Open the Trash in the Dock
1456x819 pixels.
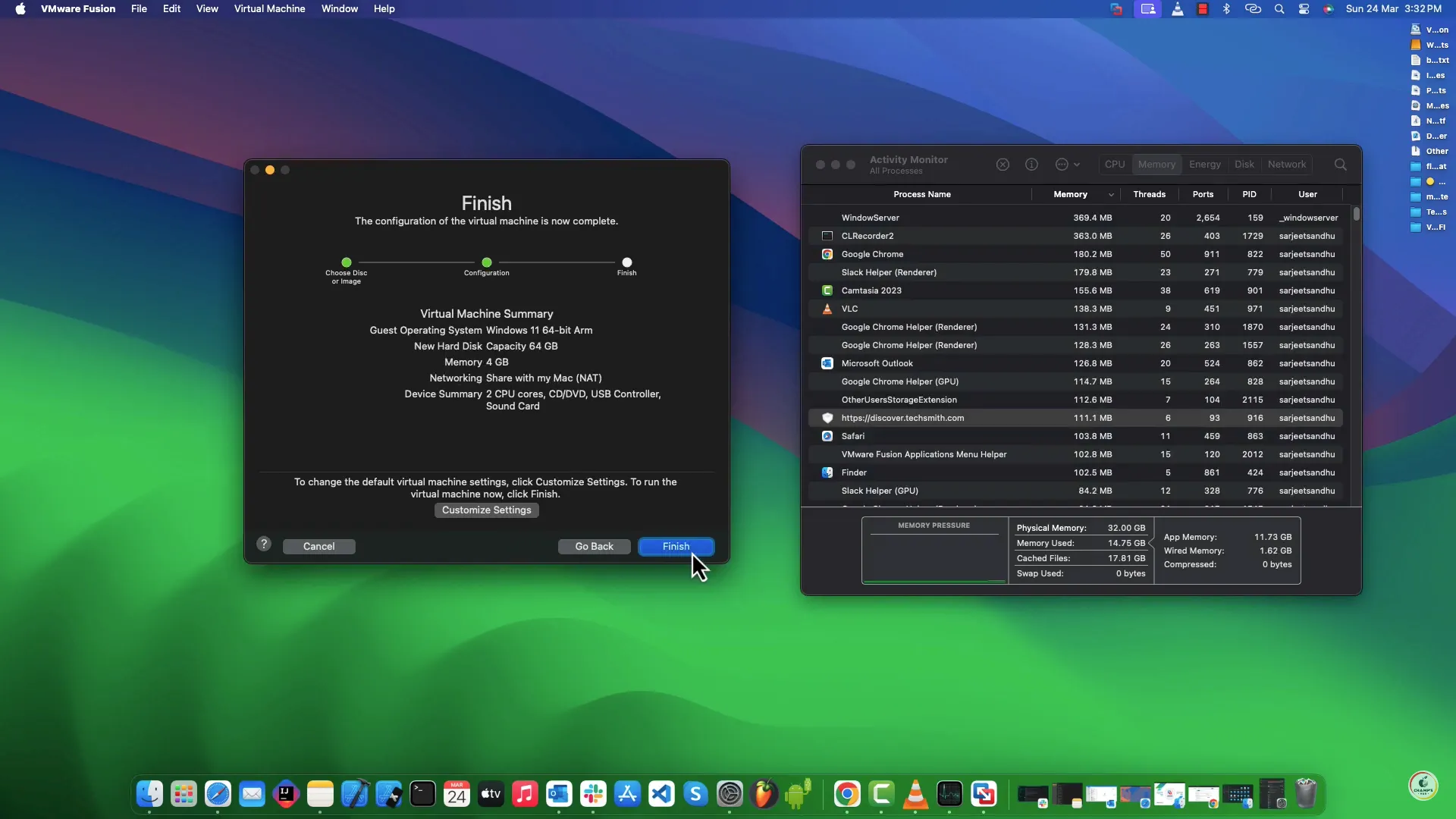click(x=1306, y=794)
